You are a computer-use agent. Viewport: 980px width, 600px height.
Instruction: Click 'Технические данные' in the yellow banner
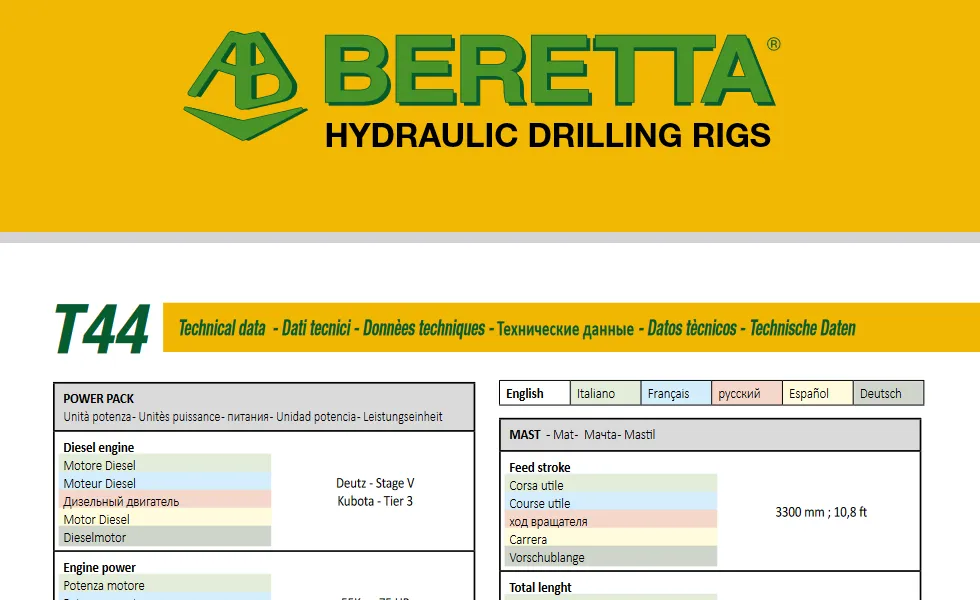point(565,329)
